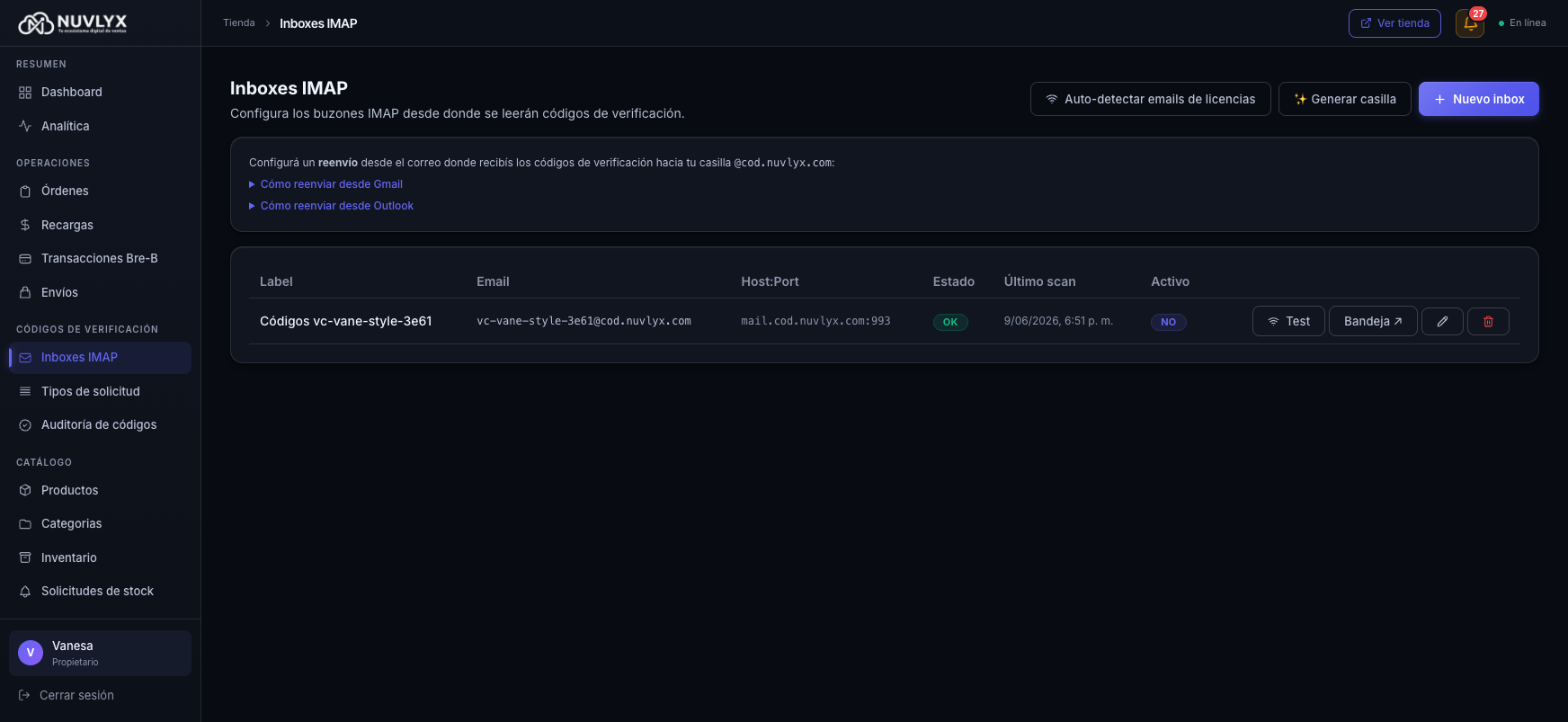This screenshot has width=1568, height=722.
Task: Test the vc-vane-style-3e61 inbox
Action: 1288,321
